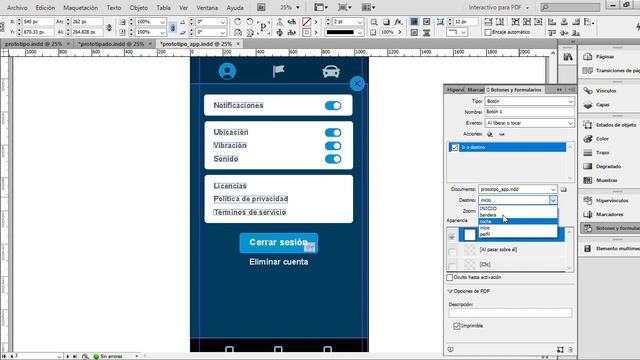Viewport: 640px width, 360px height.
Task: Open the Vínculos panel
Action: coord(600,91)
